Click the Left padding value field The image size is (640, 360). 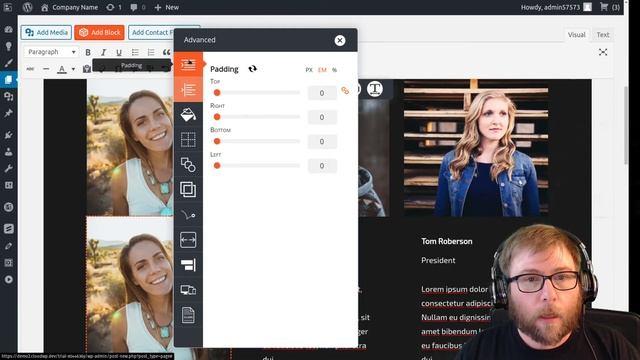click(x=322, y=166)
